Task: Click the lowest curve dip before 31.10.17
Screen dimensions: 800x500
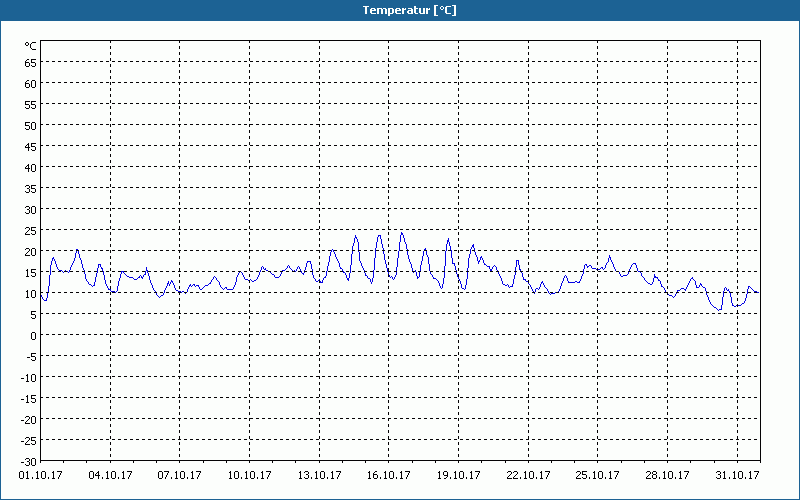Action: [x=718, y=310]
